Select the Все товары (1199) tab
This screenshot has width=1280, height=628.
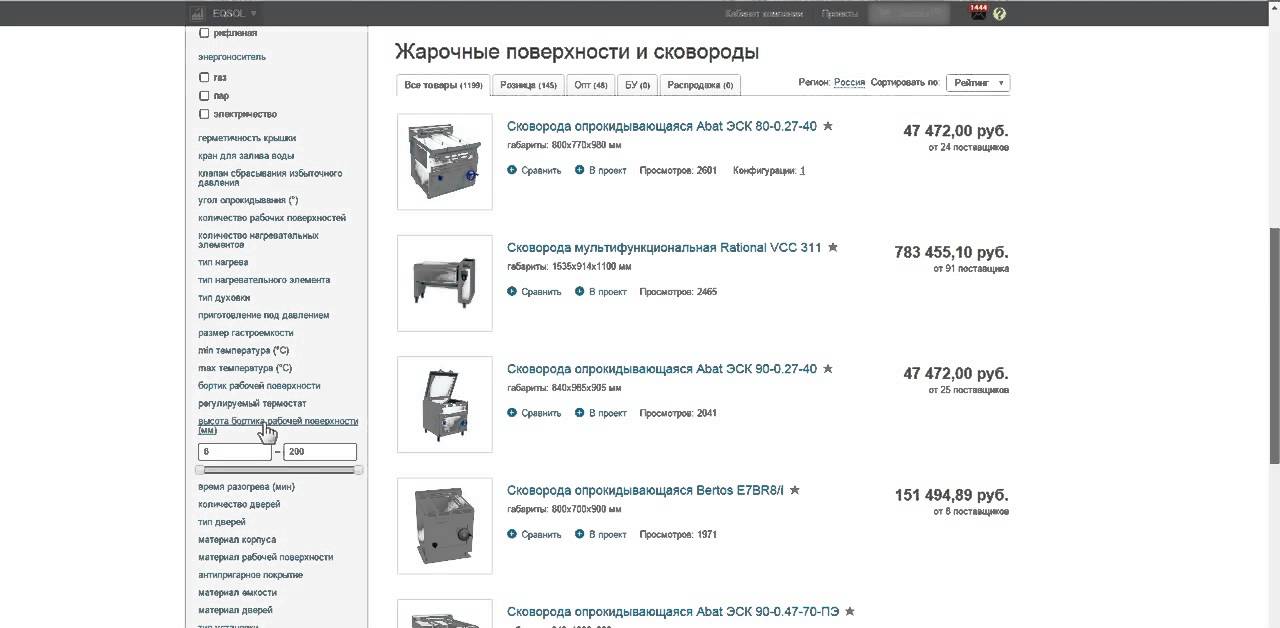[x=443, y=85]
